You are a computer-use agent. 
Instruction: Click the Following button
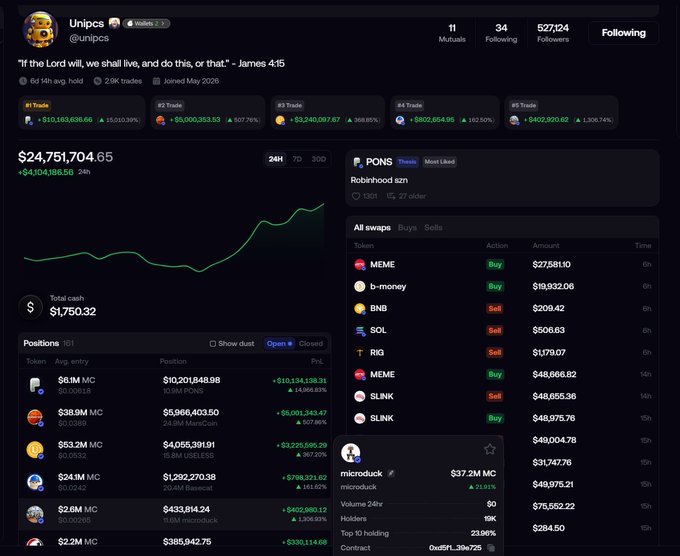click(x=623, y=33)
